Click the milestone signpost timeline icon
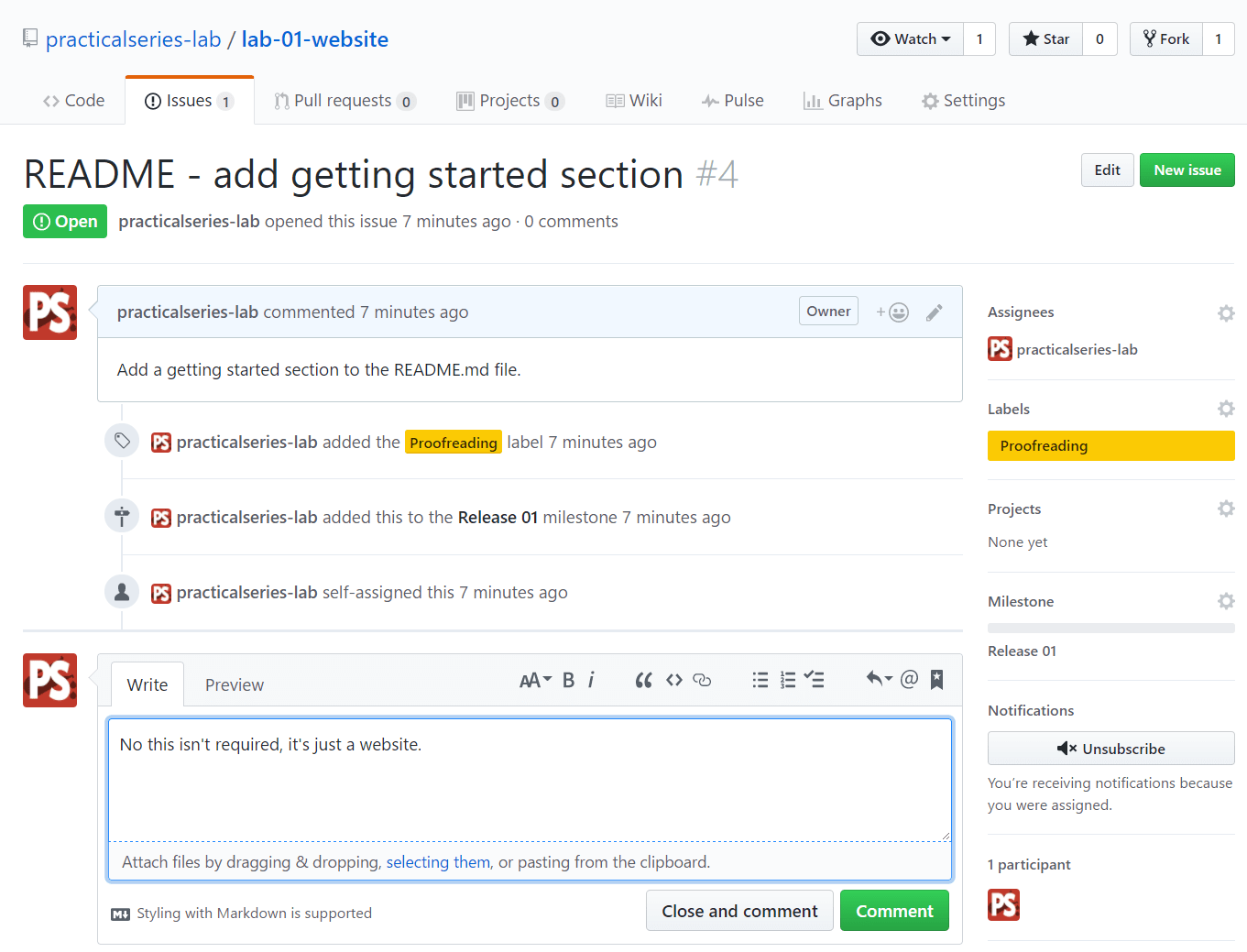This screenshot has height=952, width=1247. [122, 517]
